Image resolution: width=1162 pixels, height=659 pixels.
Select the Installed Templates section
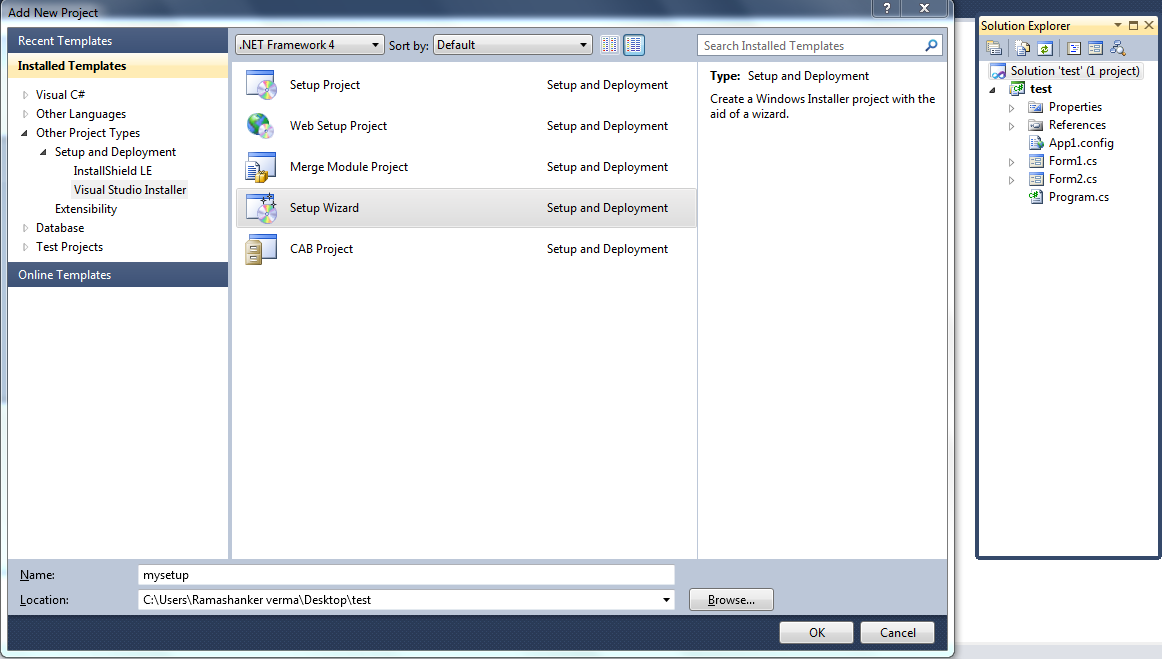[x=72, y=65]
